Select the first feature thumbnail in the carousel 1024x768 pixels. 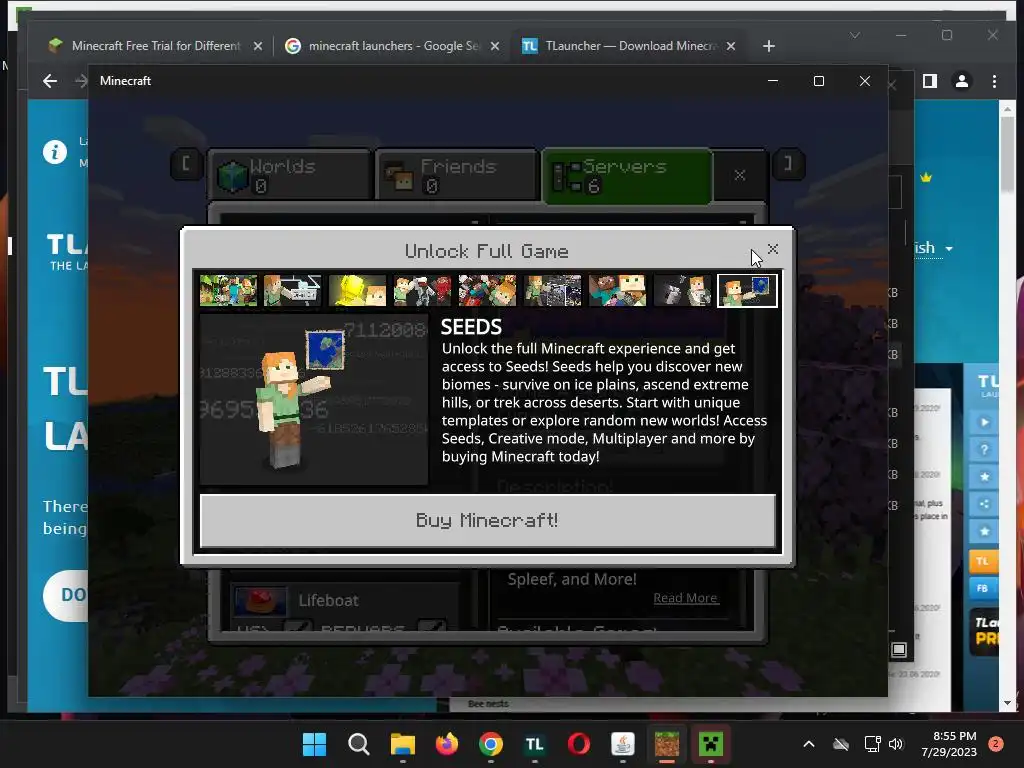(x=229, y=290)
